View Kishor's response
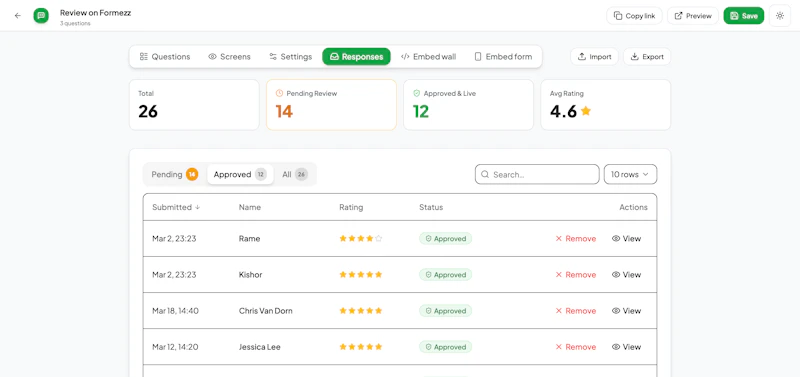The height and width of the screenshot is (377, 800). coord(626,274)
